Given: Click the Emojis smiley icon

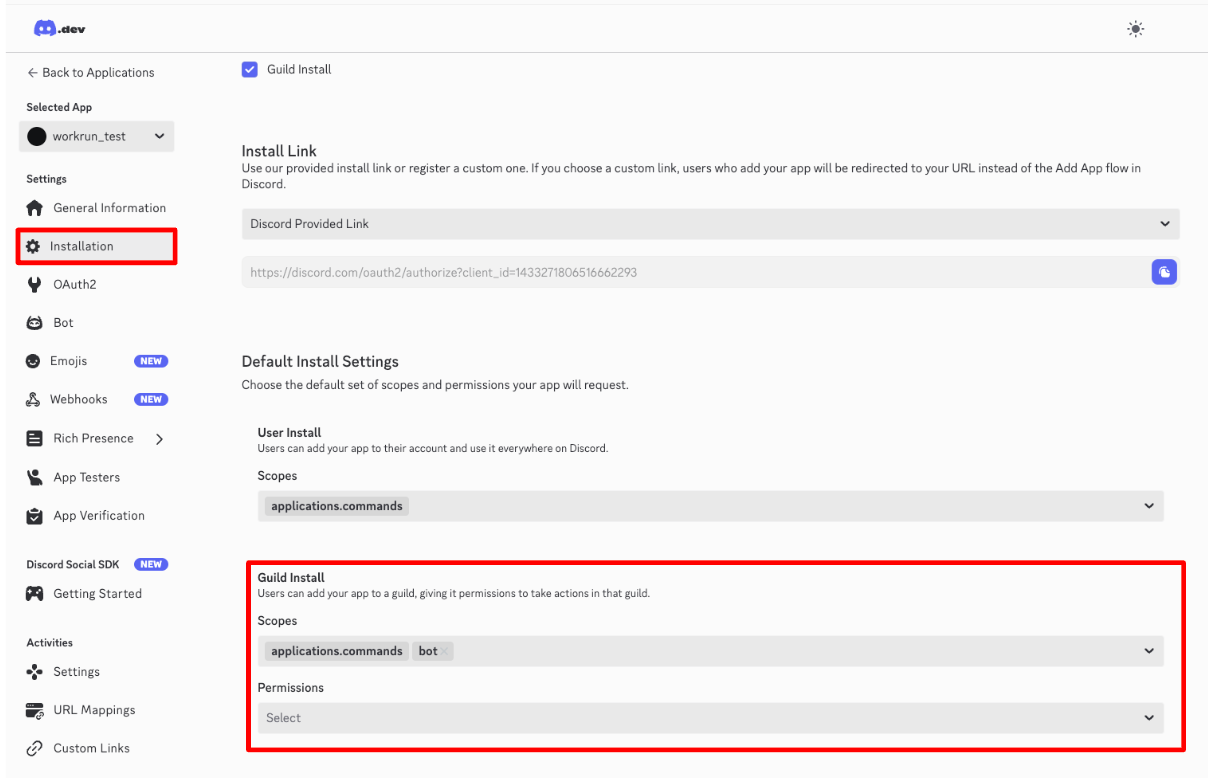Looking at the screenshot, I should pos(33,361).
